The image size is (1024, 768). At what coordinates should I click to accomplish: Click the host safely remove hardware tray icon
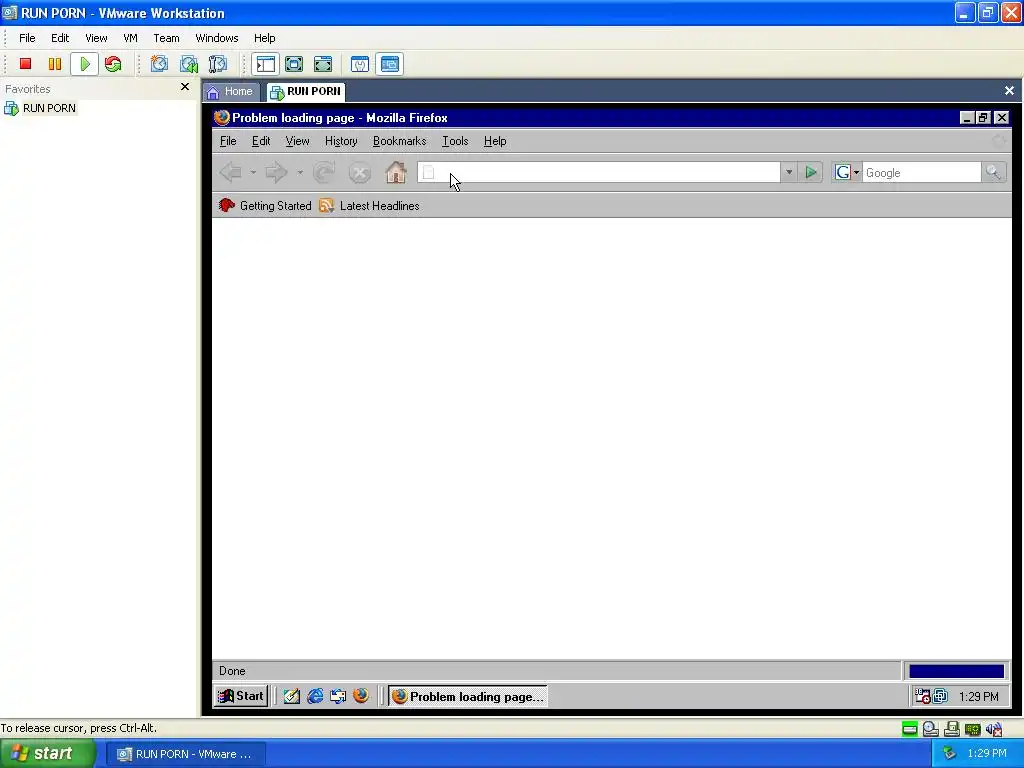coord(949,754)
